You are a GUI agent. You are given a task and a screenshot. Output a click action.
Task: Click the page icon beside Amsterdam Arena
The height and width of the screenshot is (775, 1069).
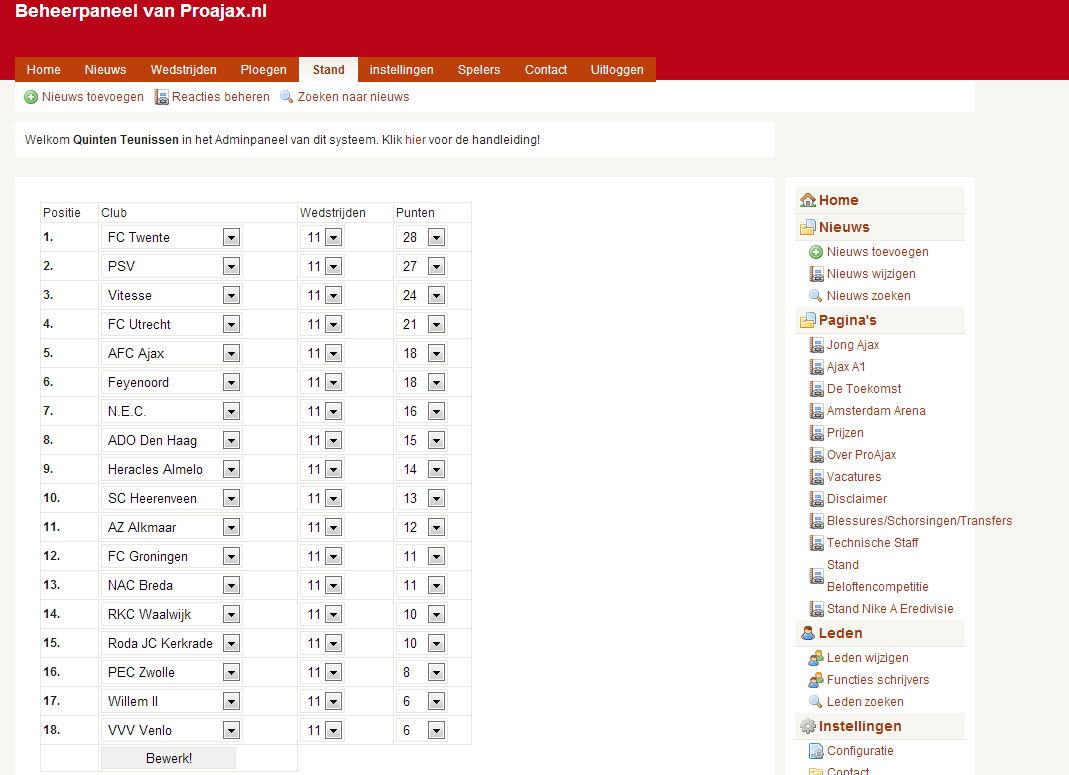[x=816, y=411]
